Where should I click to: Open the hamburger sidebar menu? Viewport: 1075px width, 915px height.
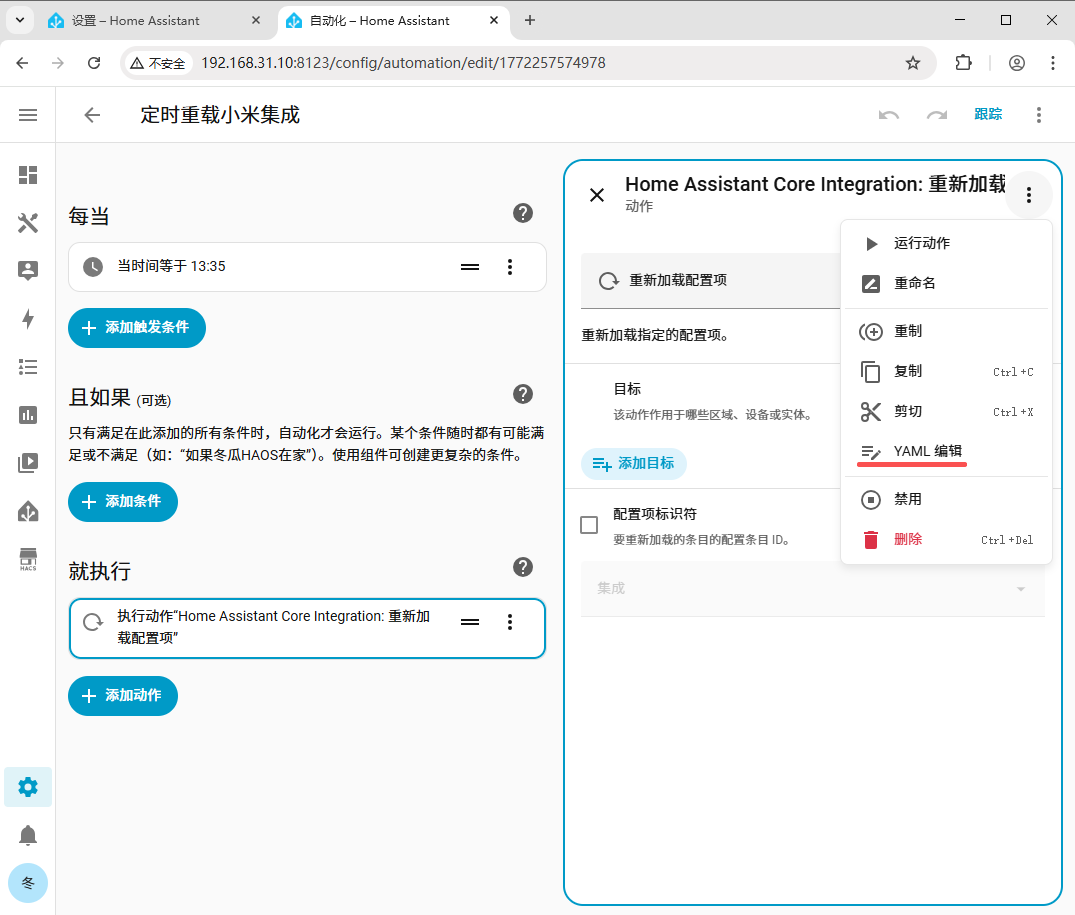point(27,115)
